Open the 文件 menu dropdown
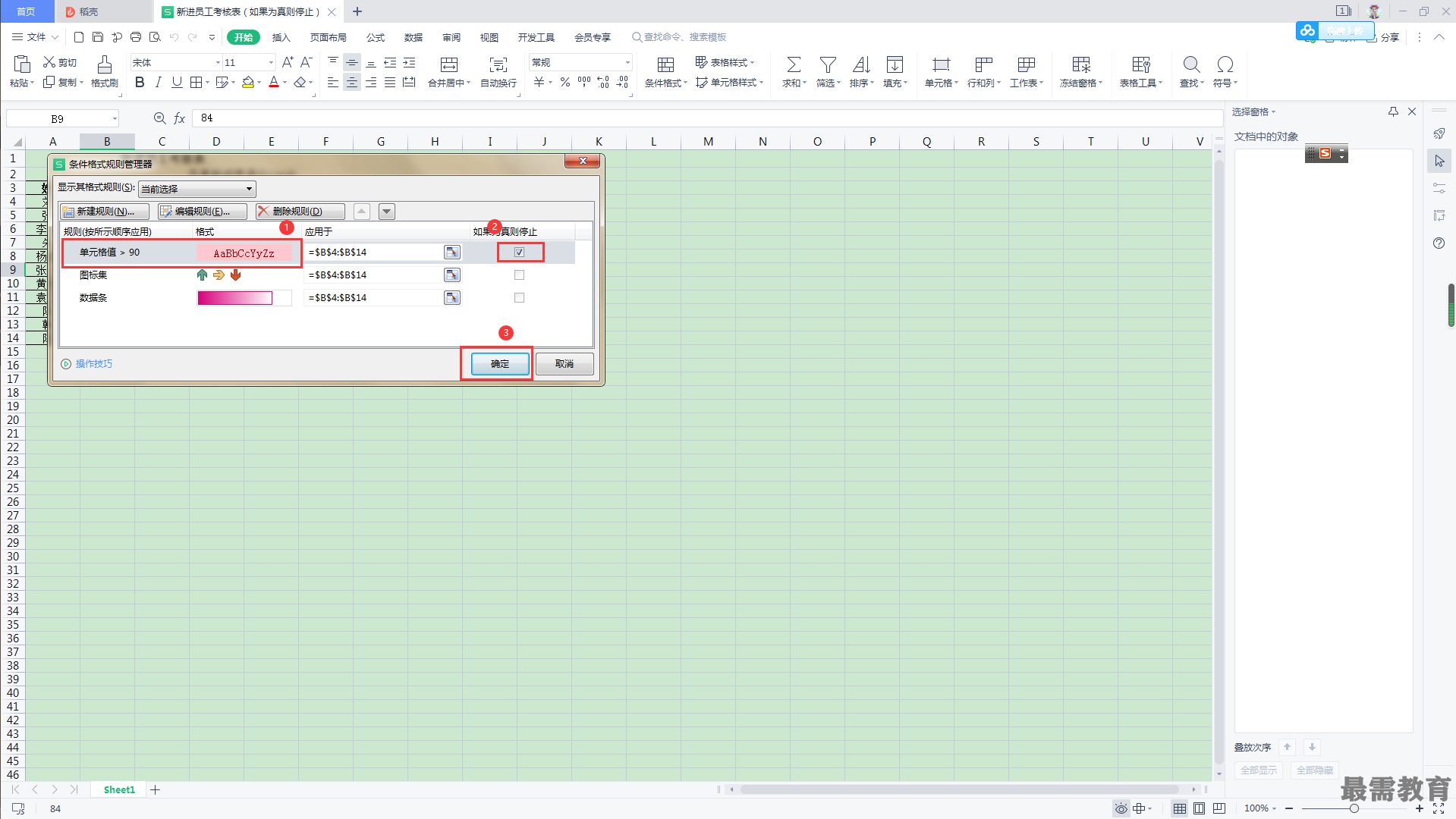 (36, 37)
